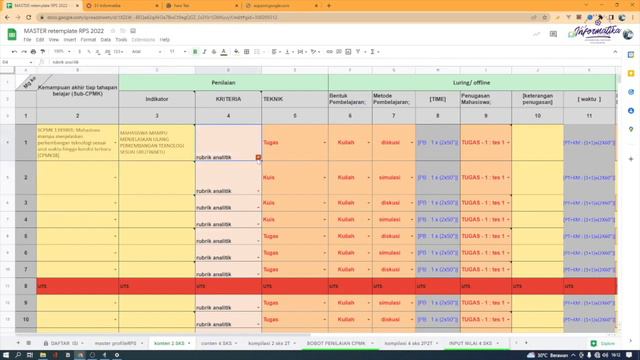Open the Extensions menu
Viewport: 640px width, 360px height.
[143, 40]
